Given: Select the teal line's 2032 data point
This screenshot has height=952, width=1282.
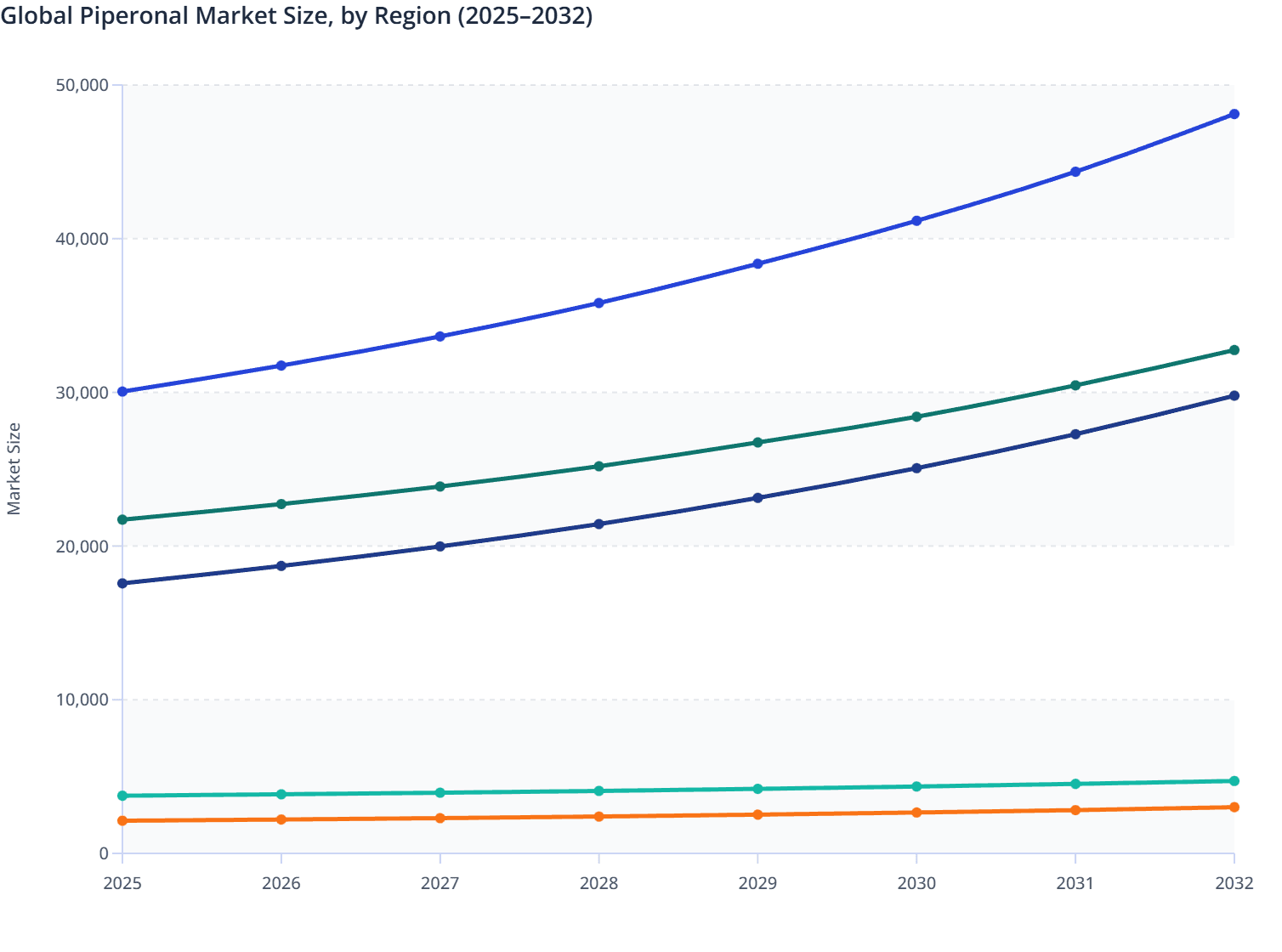Looking at the screenshot, I should coord(1234,780).
